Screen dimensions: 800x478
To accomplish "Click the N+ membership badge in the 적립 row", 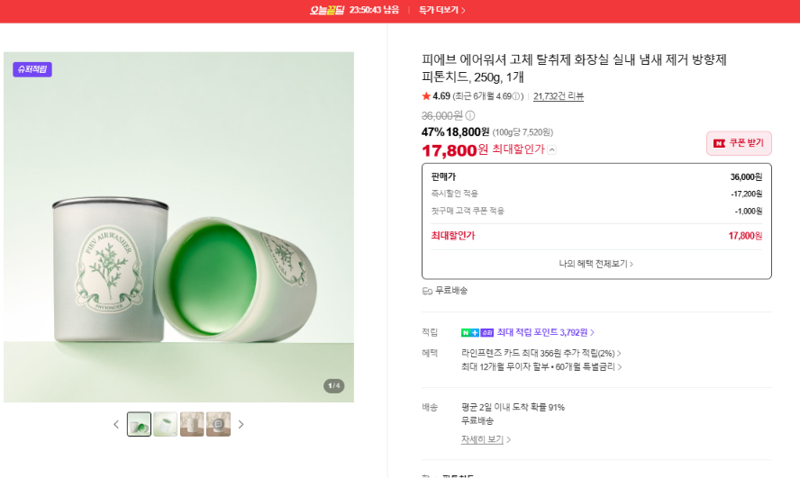I will (470, 333).
